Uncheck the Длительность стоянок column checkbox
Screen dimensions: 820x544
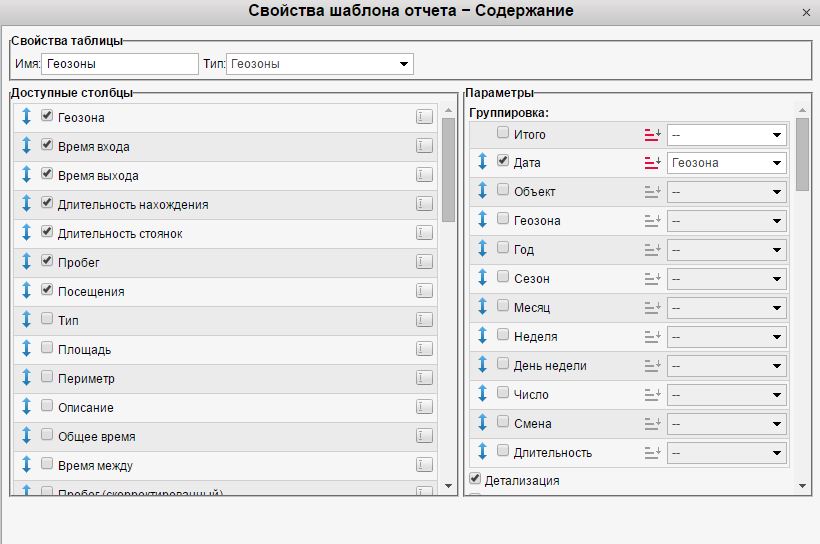(x=47, y=233)
